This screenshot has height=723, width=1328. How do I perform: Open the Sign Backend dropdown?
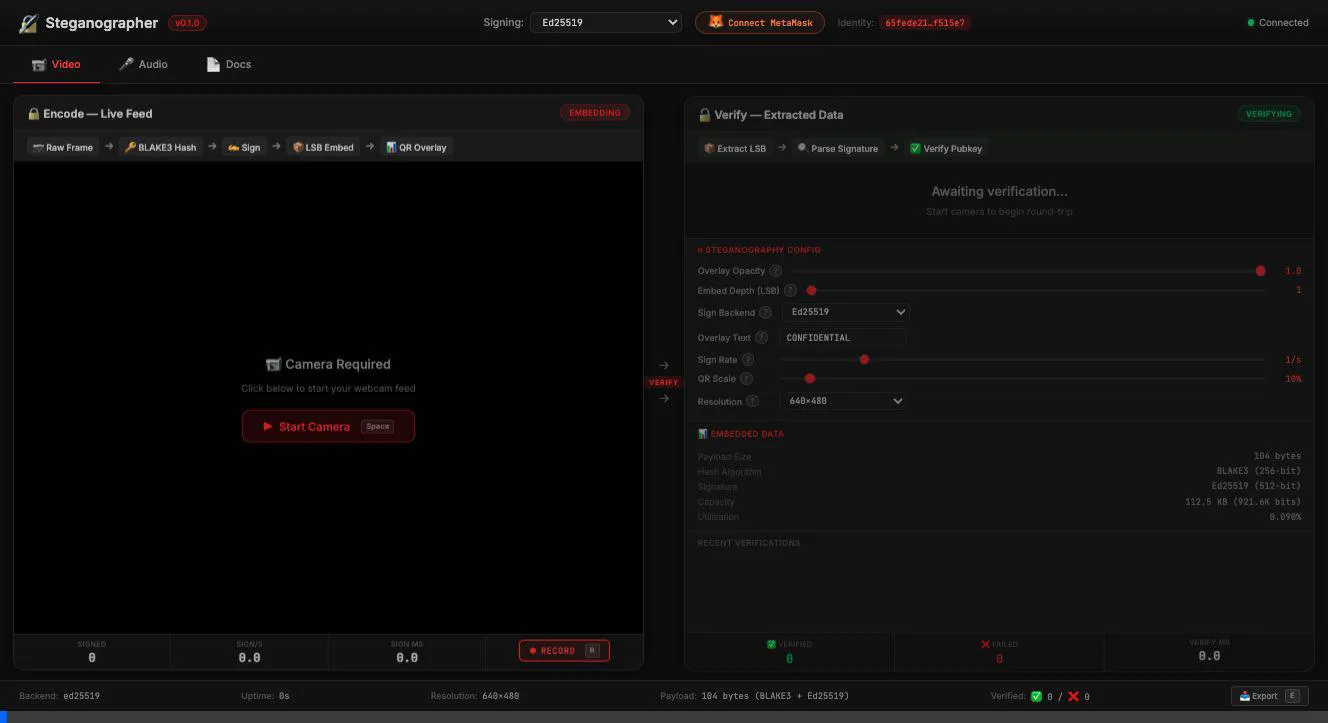coord(844,312)
